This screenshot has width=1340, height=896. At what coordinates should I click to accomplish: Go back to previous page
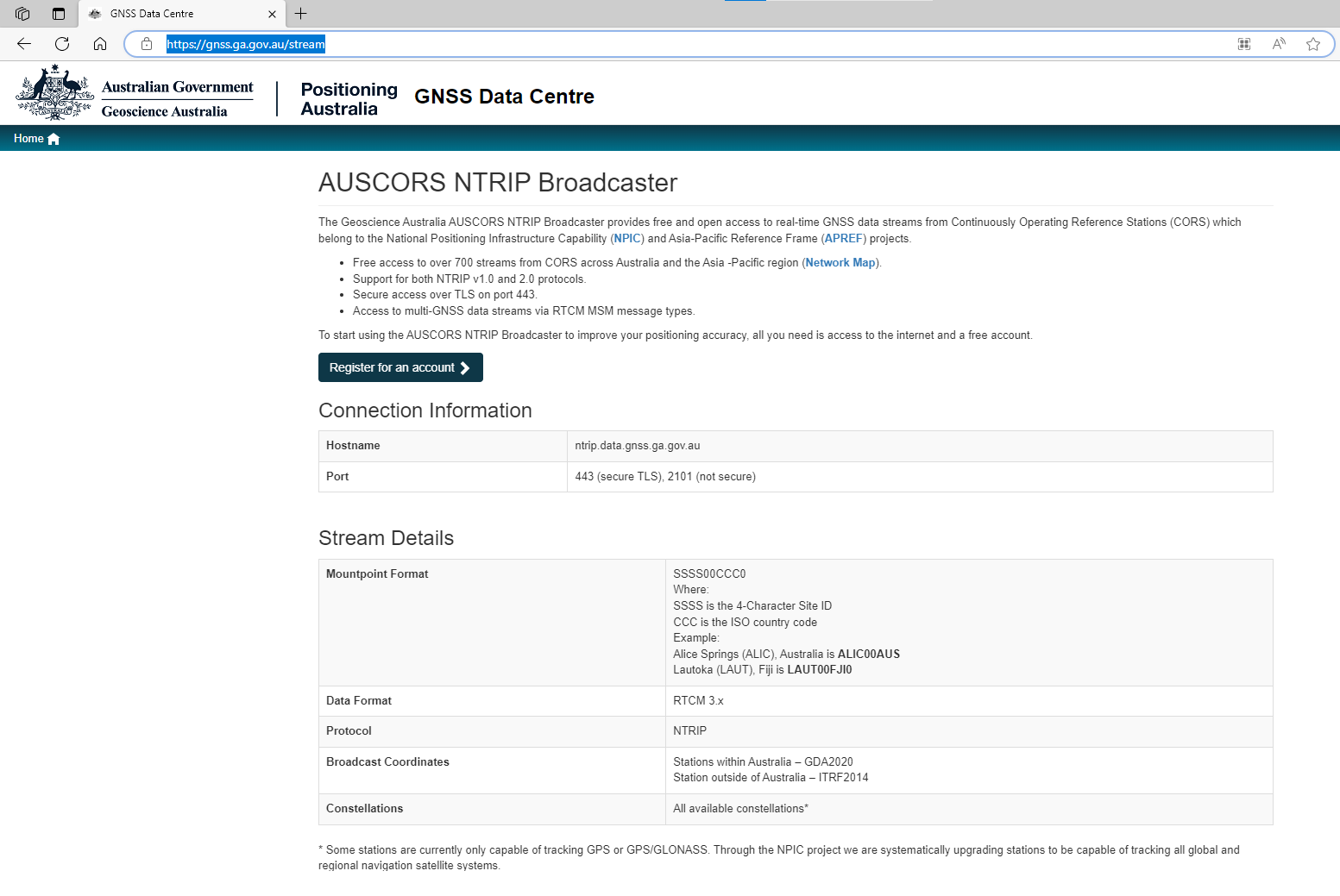24,44
